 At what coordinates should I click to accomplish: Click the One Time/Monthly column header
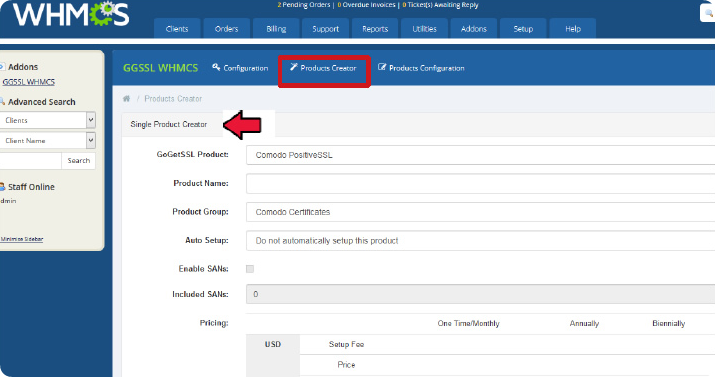(x=469, y=323)
